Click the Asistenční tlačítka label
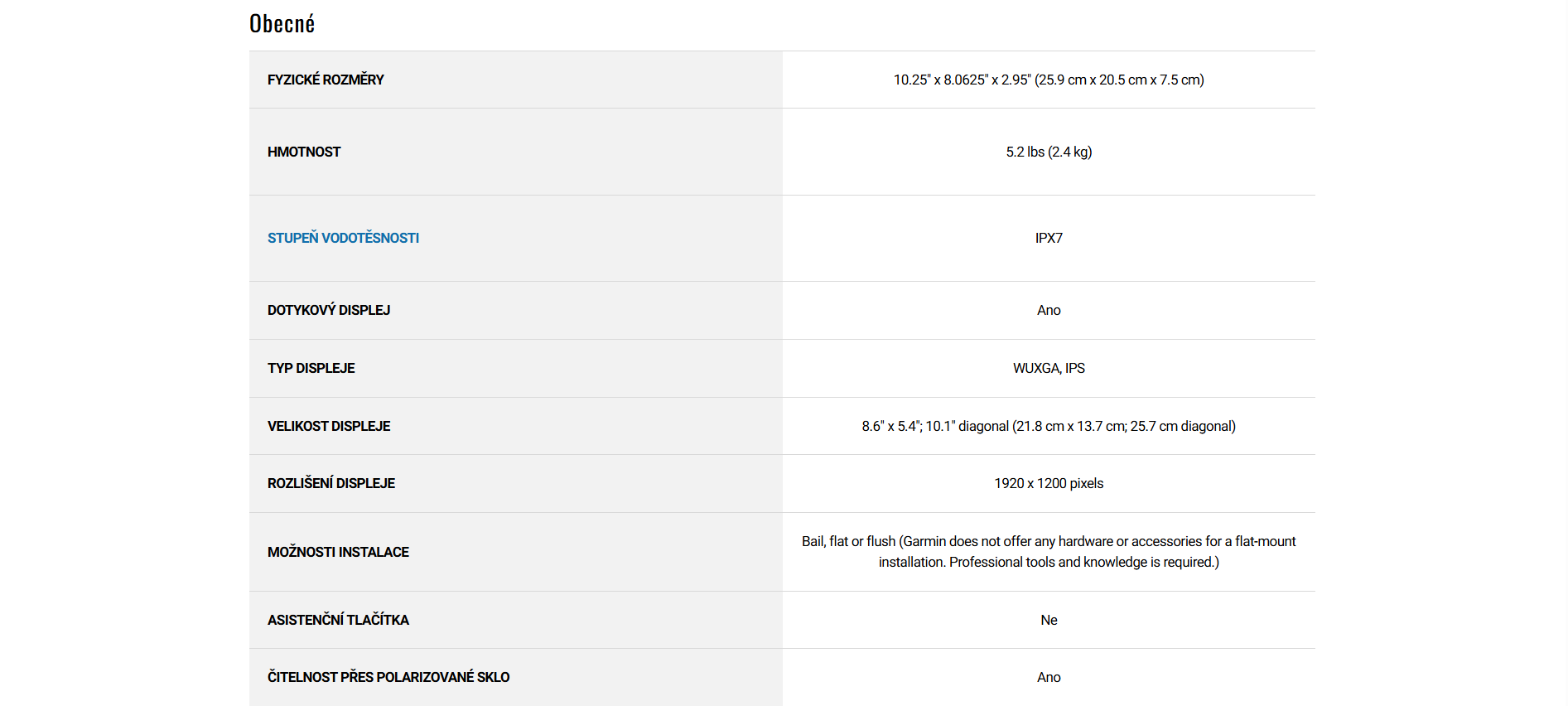Viewport: 1568px width, 706px height. [338, 620]
